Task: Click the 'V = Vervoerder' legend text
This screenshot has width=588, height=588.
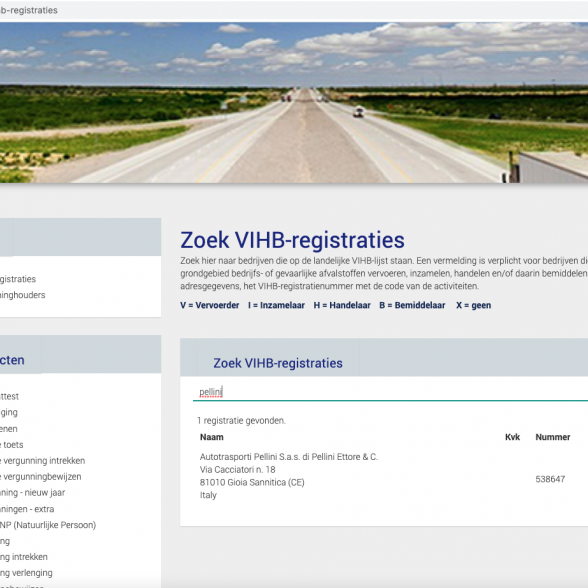Action: coord(210,305)
